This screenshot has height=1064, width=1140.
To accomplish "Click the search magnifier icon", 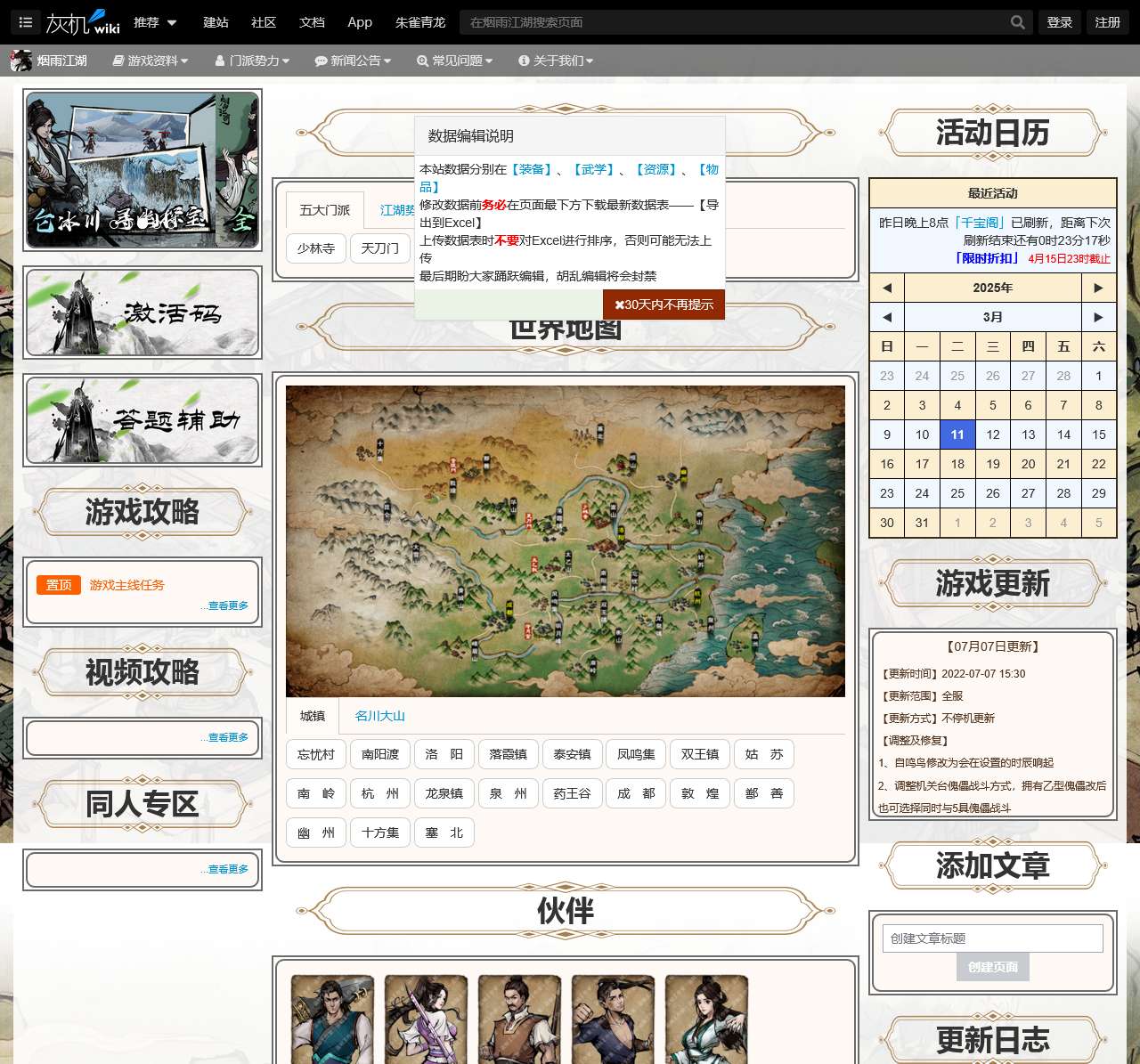I will pyautogui.click(x=1017, y=22).
